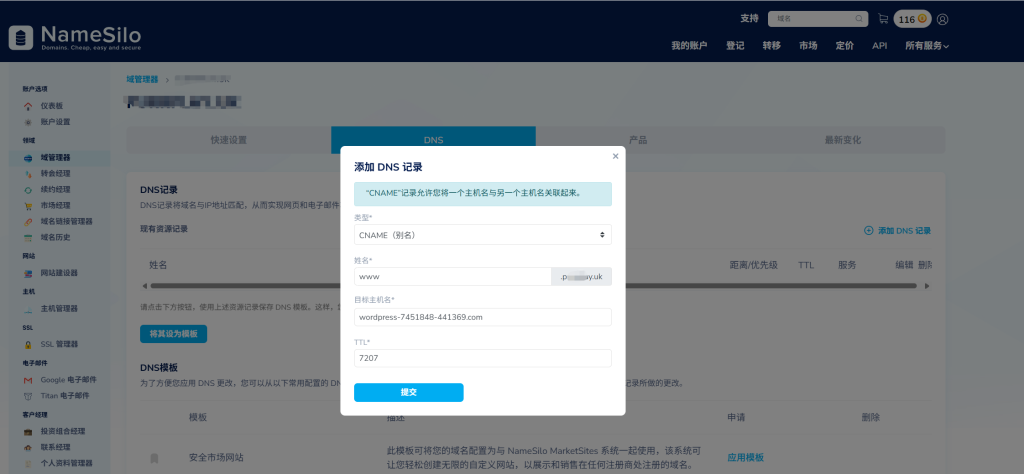Open the user account profile icon
The height and width of the screenshot is (474, 1024).
point(942,20)
